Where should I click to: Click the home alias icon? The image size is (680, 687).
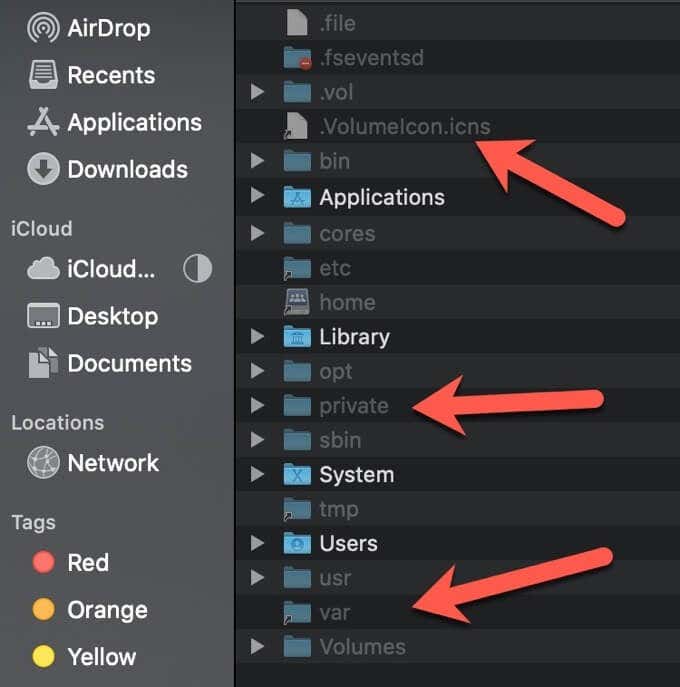pos(297,302)
